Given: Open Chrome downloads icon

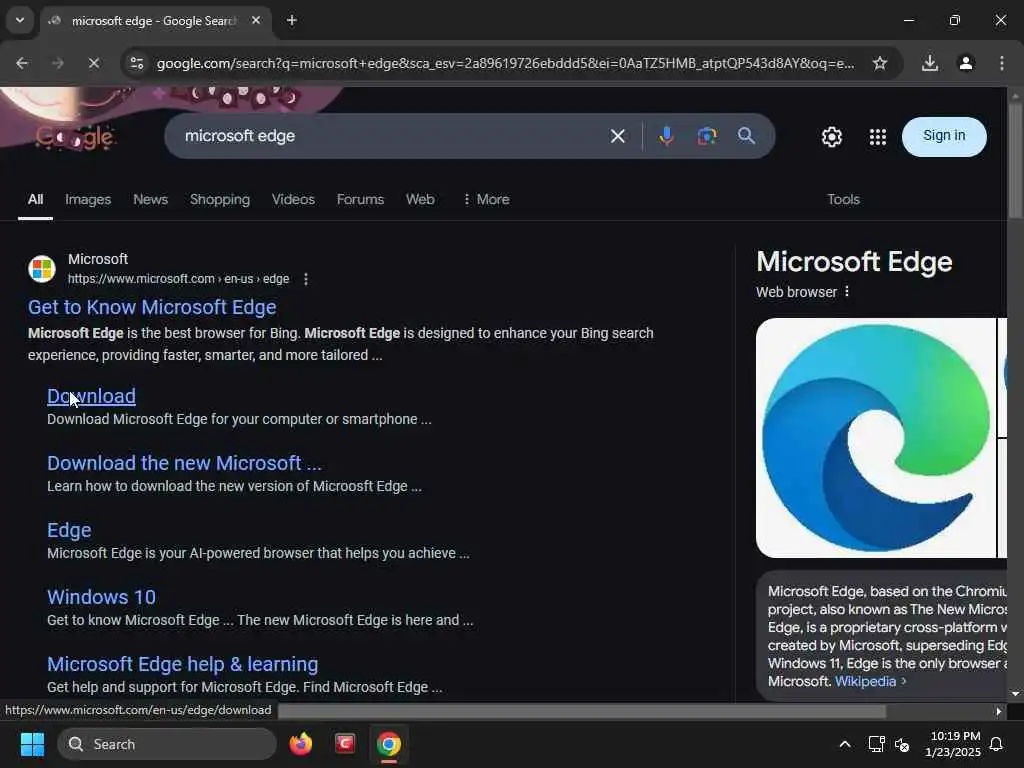Looking at the screenshot, I should 930,63.
